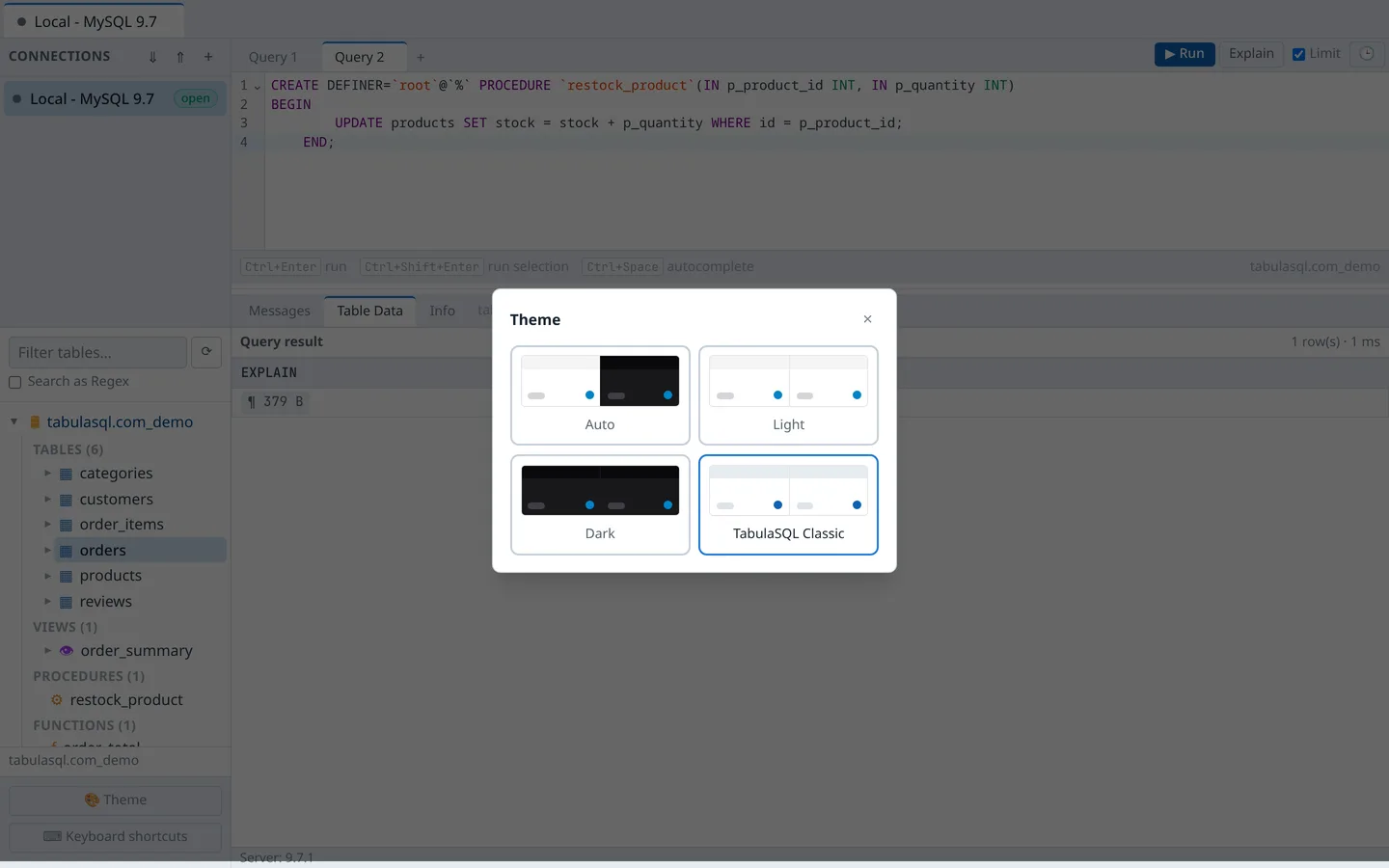
Task: Click the tabulasql.com_demo database icon
Action: point(36,421)
